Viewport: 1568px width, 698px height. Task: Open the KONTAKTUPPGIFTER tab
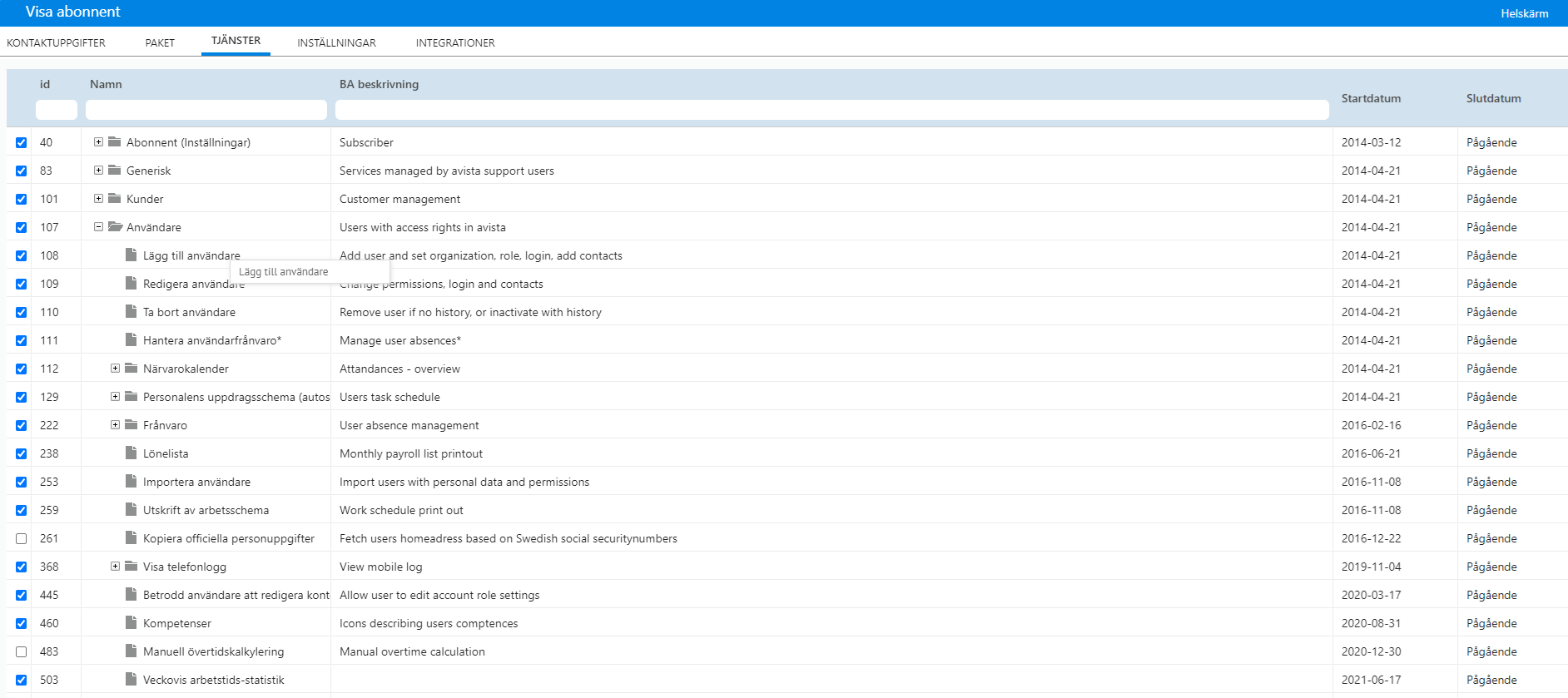click(56, 42)
